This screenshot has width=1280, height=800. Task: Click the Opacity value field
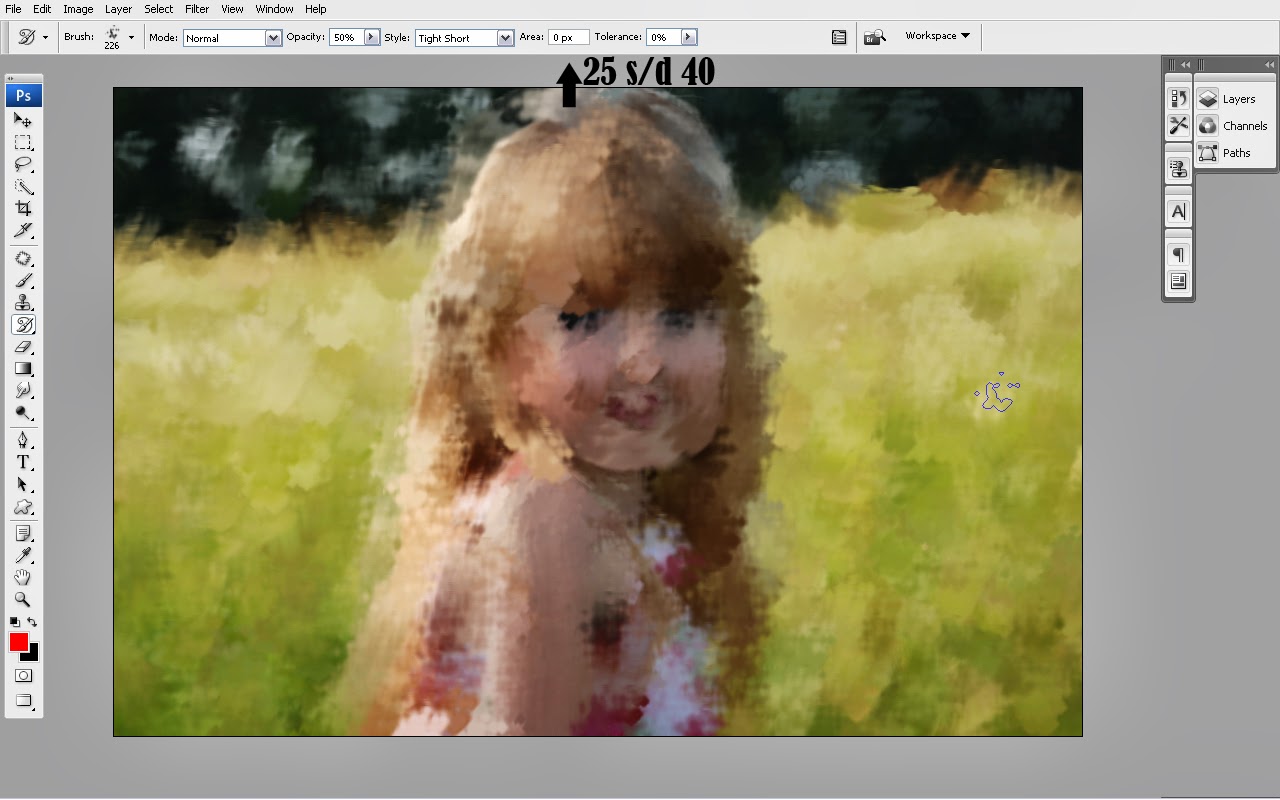pos(346,37)
